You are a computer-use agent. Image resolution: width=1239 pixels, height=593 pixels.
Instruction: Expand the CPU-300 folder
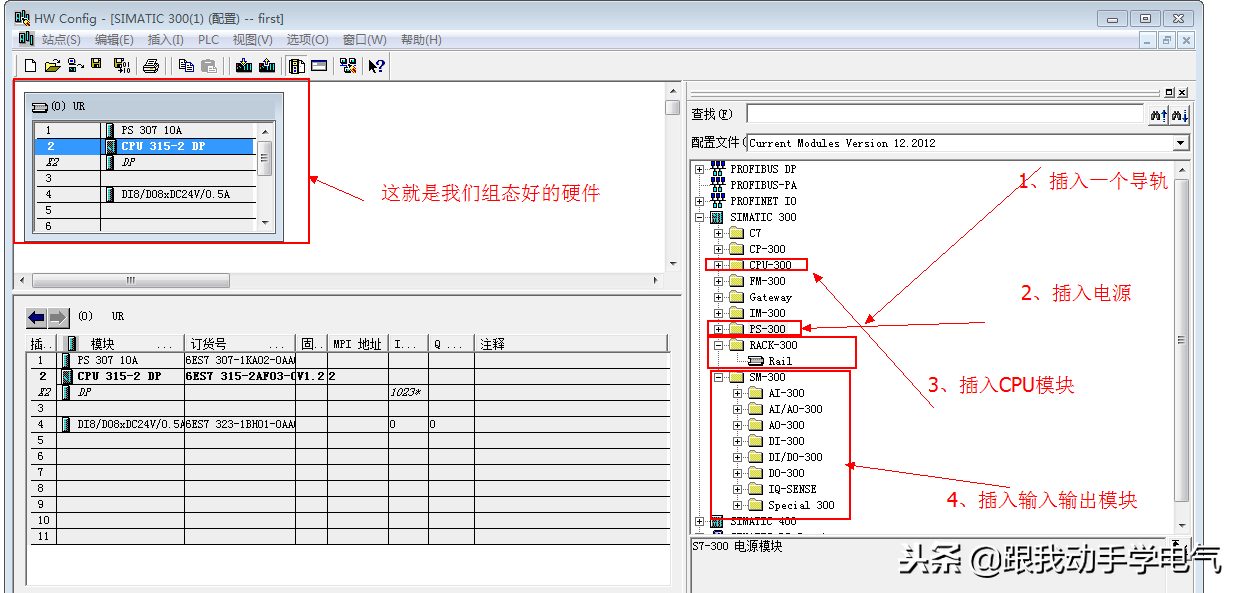coord(719,265)
